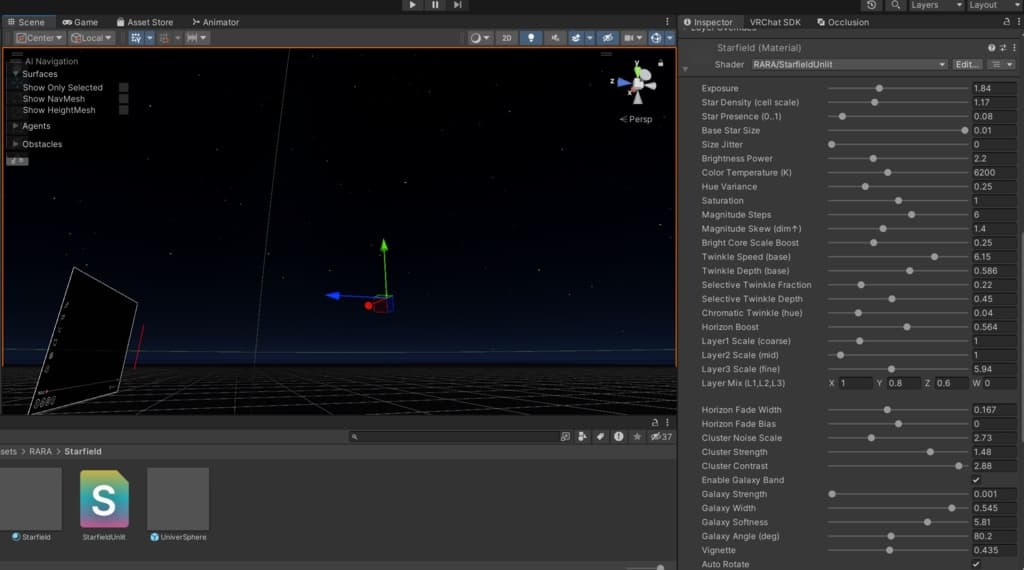
Task: Toggle 2D view mode in Scene
Action: pos(507,38)
